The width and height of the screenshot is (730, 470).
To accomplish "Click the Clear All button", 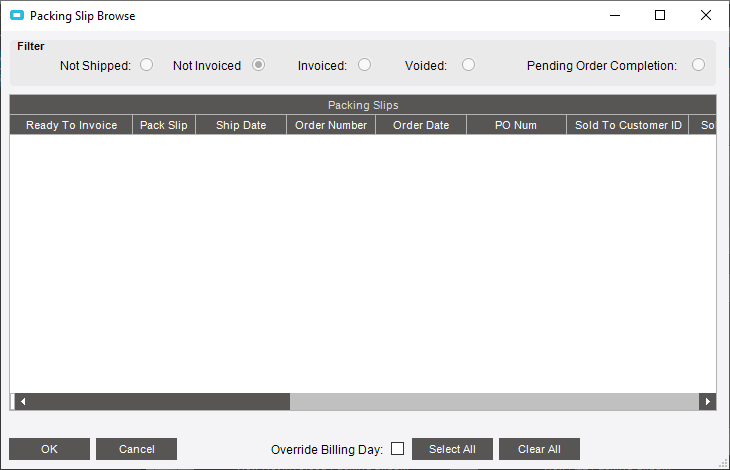I will tap(539, 449).
